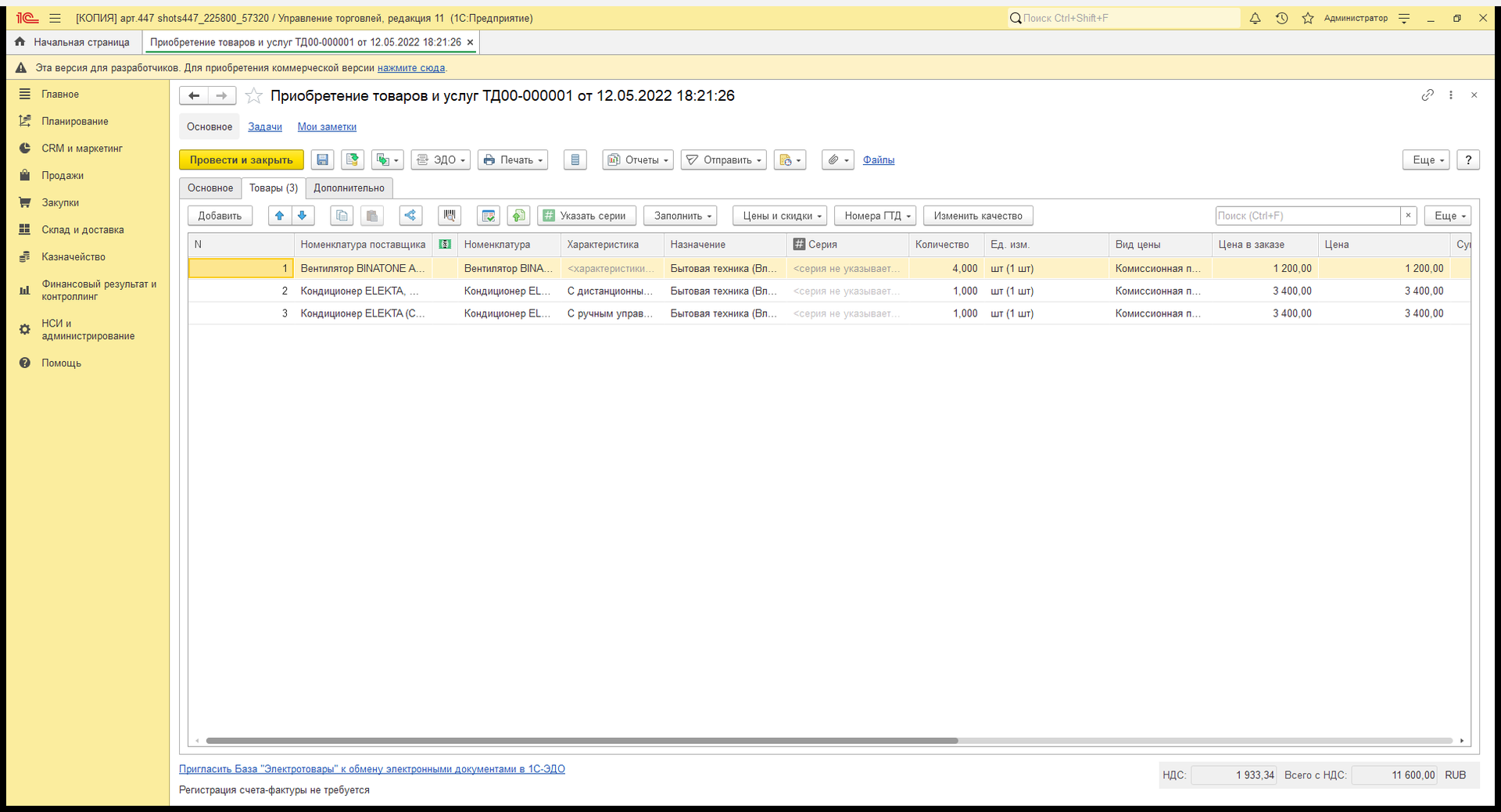Screen dimensions: 1501x812
Task: Open the Файлы link
Action: tap(879, 160)
